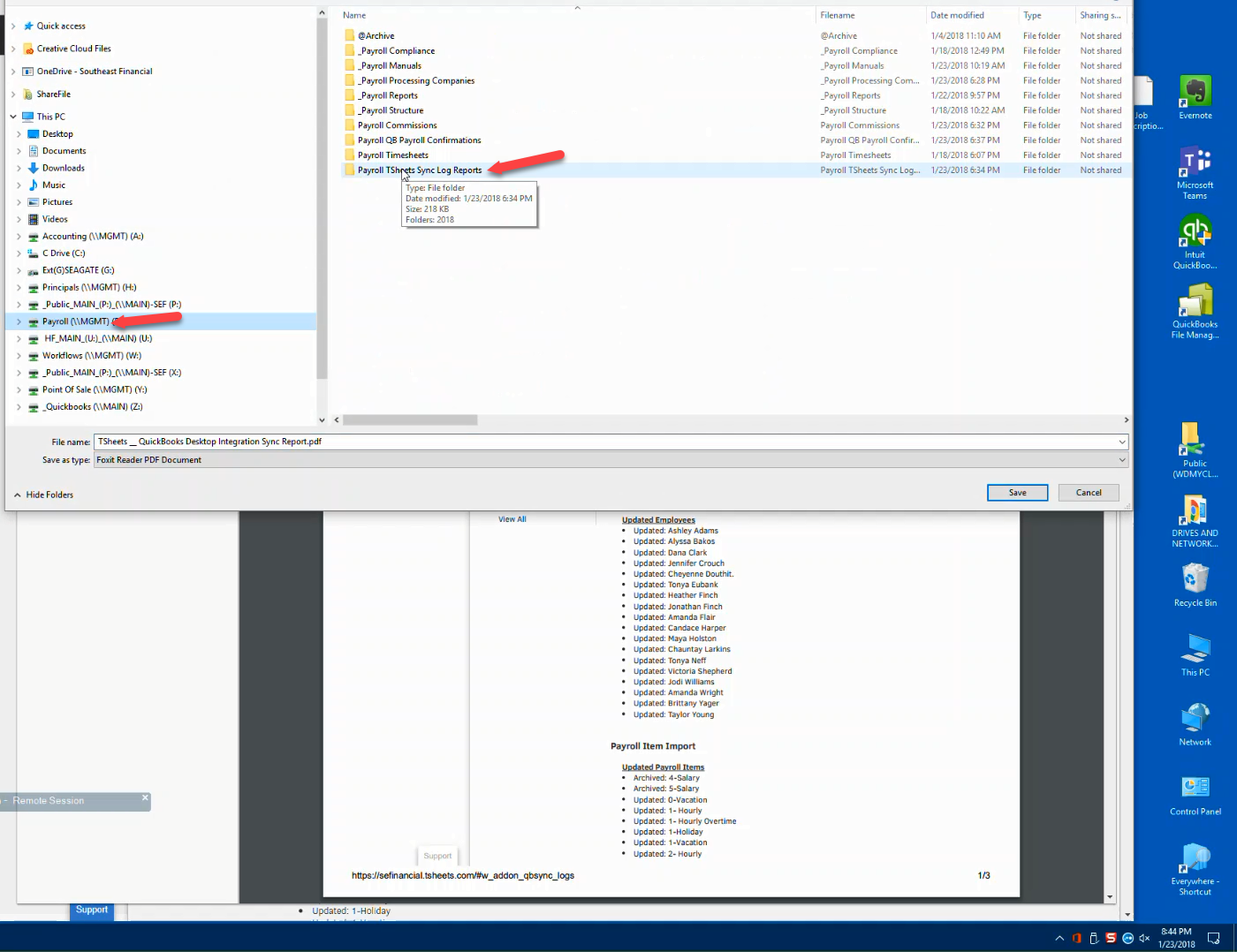Open the Control Panel desktop icon
Viewport: 1237px width, 952px height.
coord(1195,792)
